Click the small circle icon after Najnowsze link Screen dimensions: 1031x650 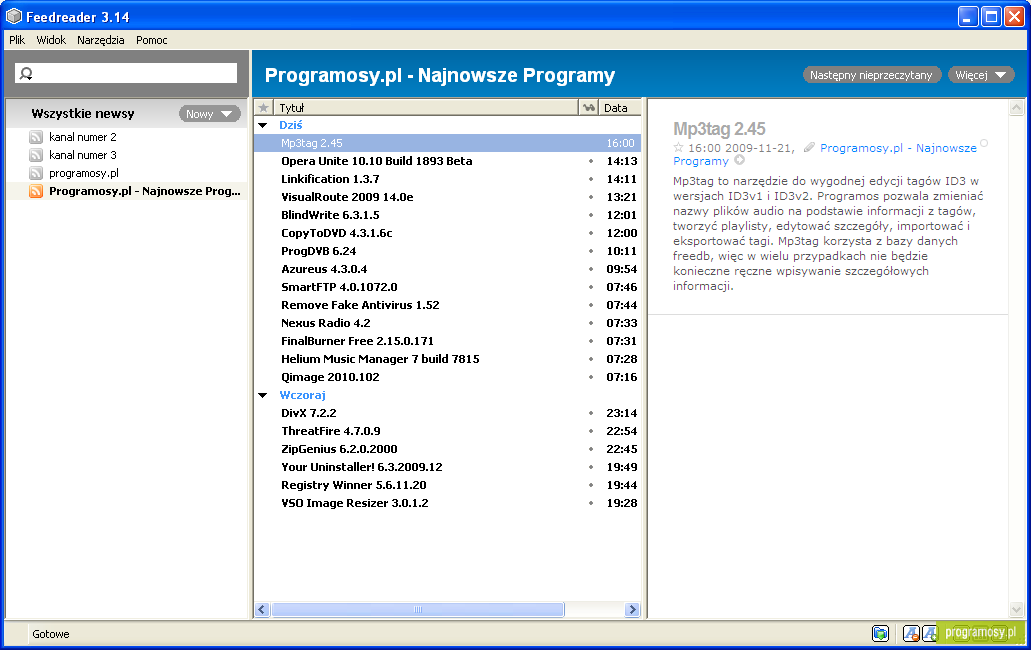click(984, 143)
